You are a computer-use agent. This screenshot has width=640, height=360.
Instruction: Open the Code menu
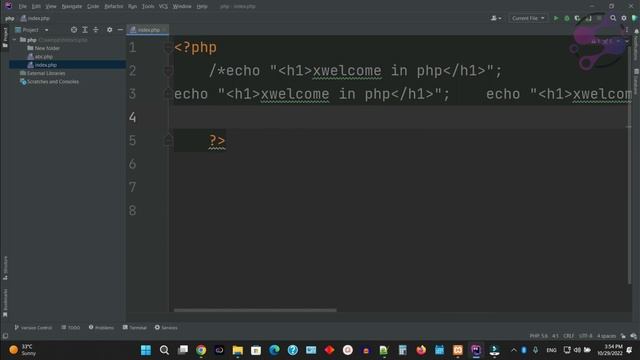pyautogui.click(x=93, y=7)
